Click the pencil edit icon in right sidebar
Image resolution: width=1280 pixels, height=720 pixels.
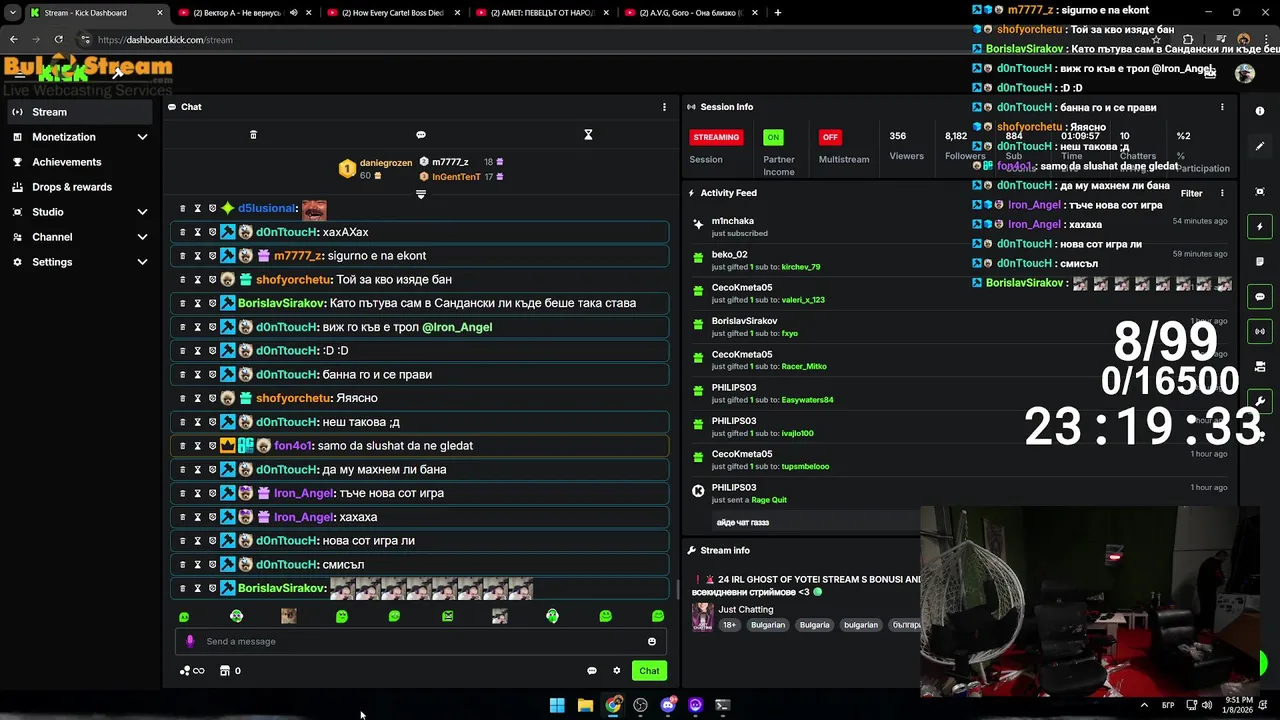pyautogui.click(x=1260, y=146)
